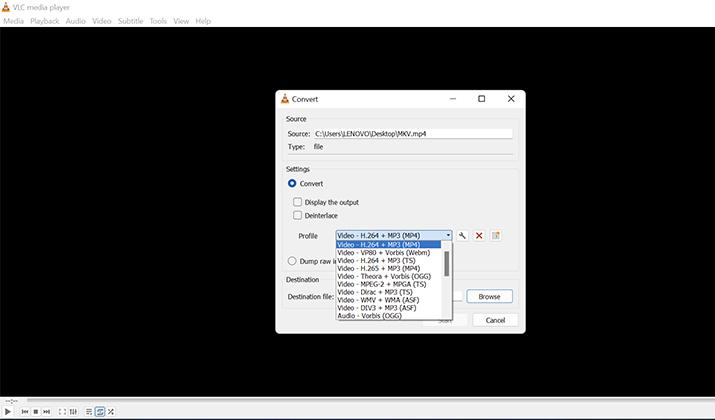
Task: Create a new profile icon
Action: 496,236
